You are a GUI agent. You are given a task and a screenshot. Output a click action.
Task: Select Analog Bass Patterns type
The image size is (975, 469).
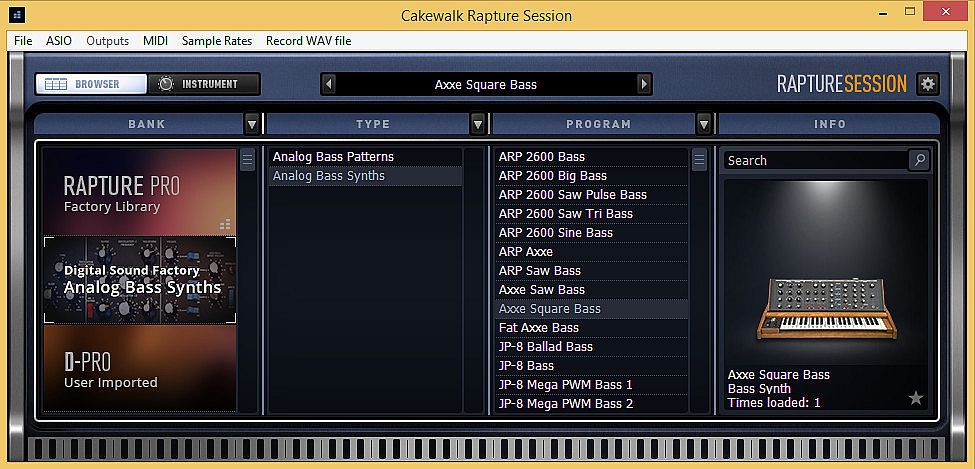click(x=333, y=157)
